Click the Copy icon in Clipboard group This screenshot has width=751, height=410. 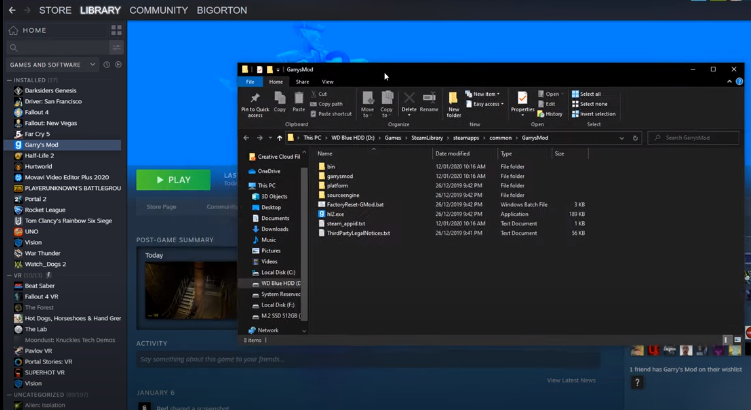(x=280, y=102)
